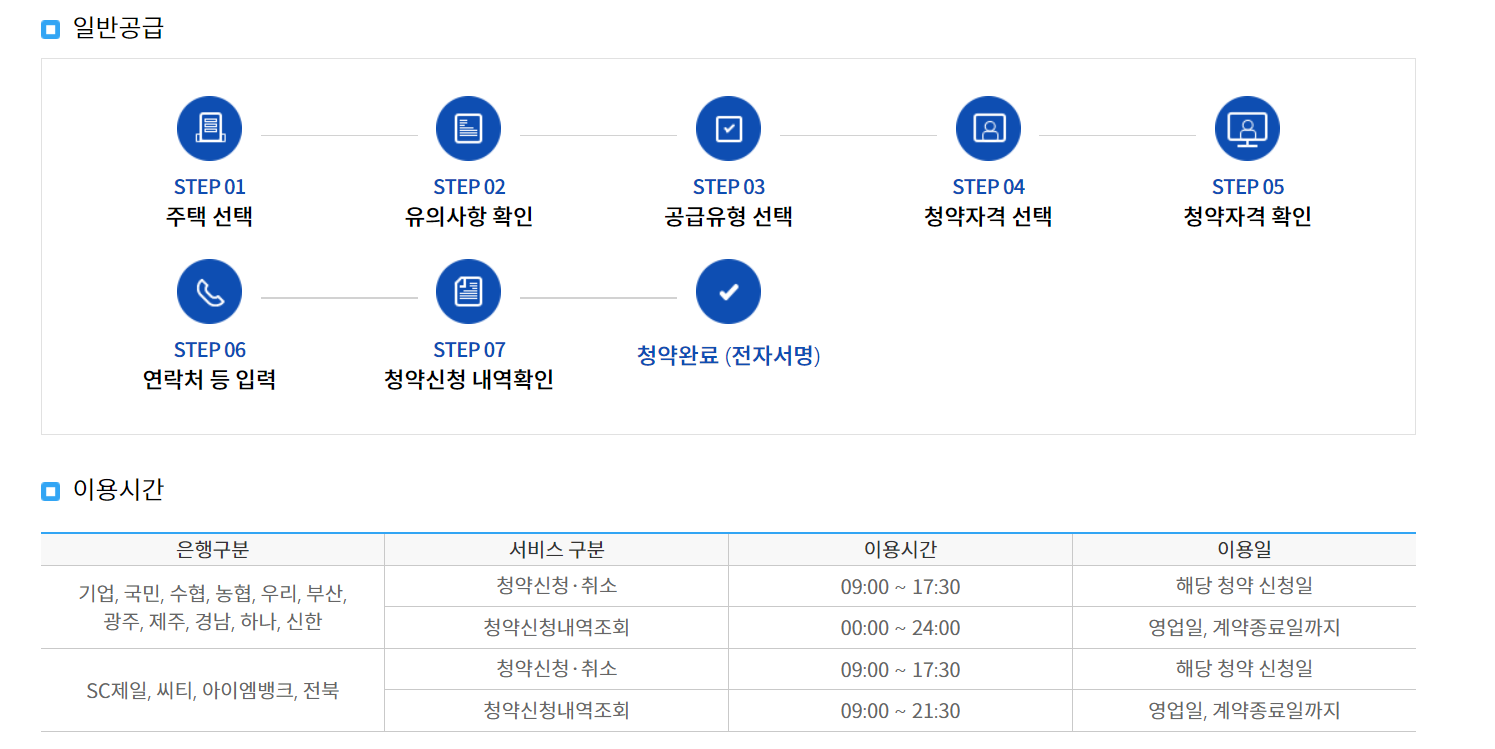
Task: Select the 해당 청약 신청일 cell
Action: pyautogui.click(x=1244, y=586)
